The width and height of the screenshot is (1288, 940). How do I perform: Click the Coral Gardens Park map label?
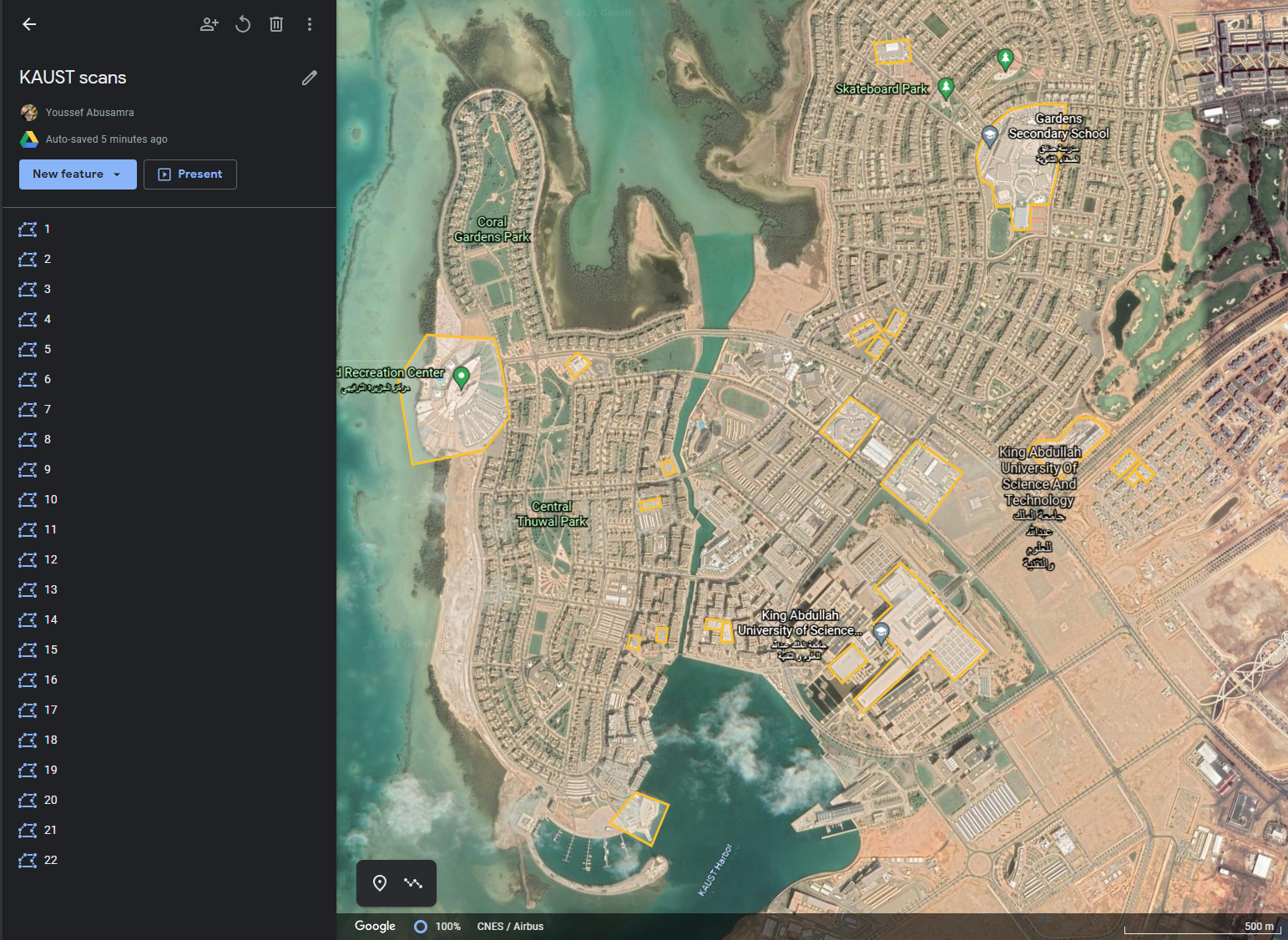[492, 230]
